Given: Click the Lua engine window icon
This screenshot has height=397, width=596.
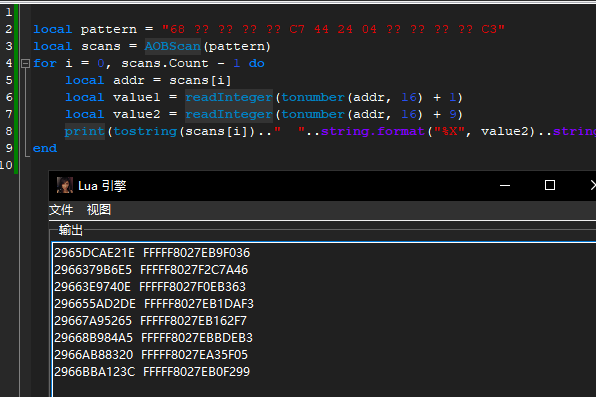Looking at the screenshot, I should [65, 186].
